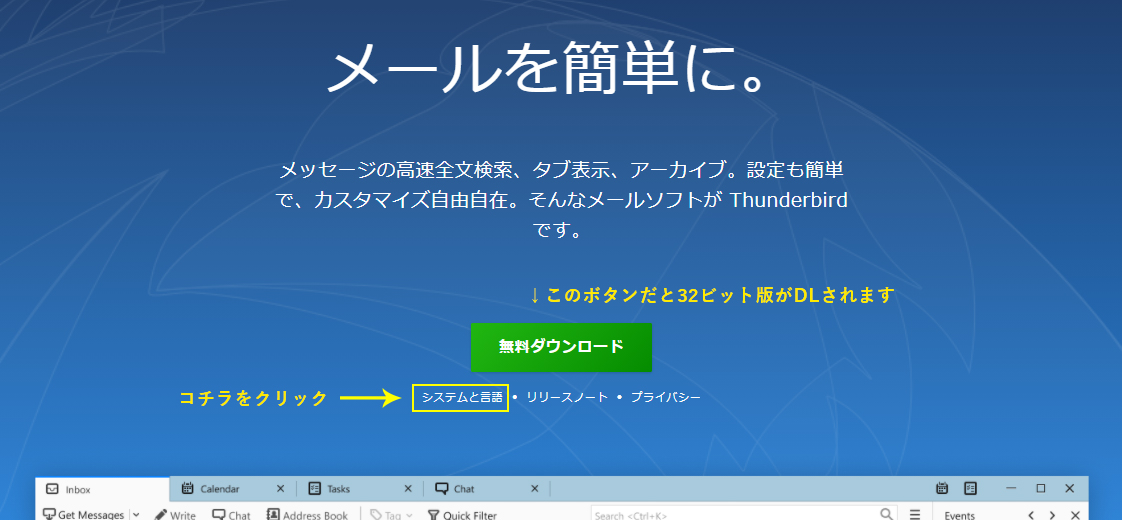Open tasks icon at tab bar right
The height and width of the screenshot is (520, 1122).
point(970,489)
